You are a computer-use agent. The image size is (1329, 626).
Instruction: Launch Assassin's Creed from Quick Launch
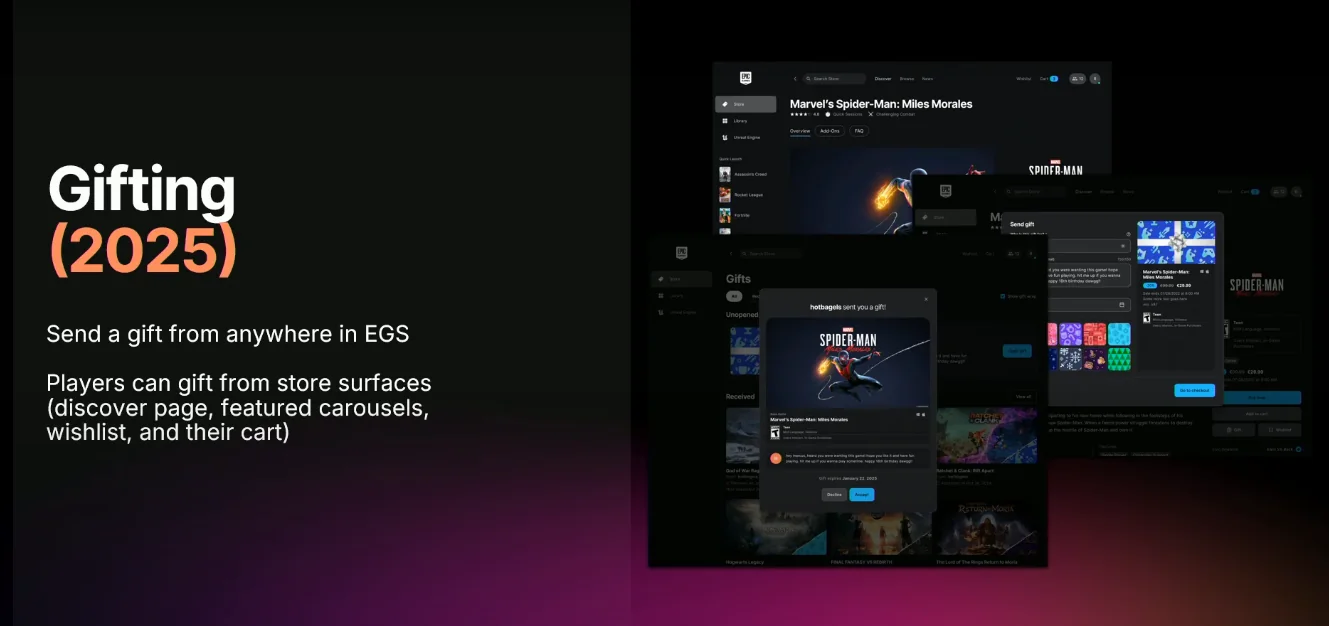tap(745, 174)
